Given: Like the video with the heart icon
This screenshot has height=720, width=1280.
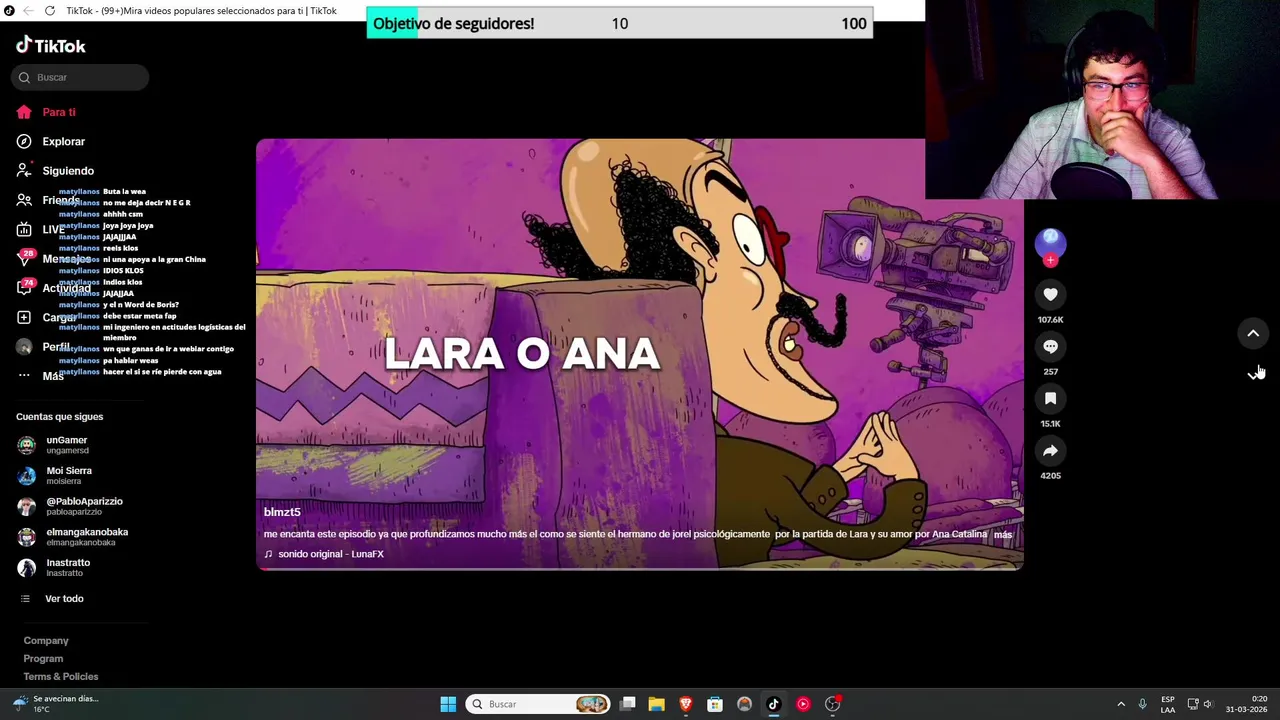Looking at the screenshot, I should [1050, 294].
